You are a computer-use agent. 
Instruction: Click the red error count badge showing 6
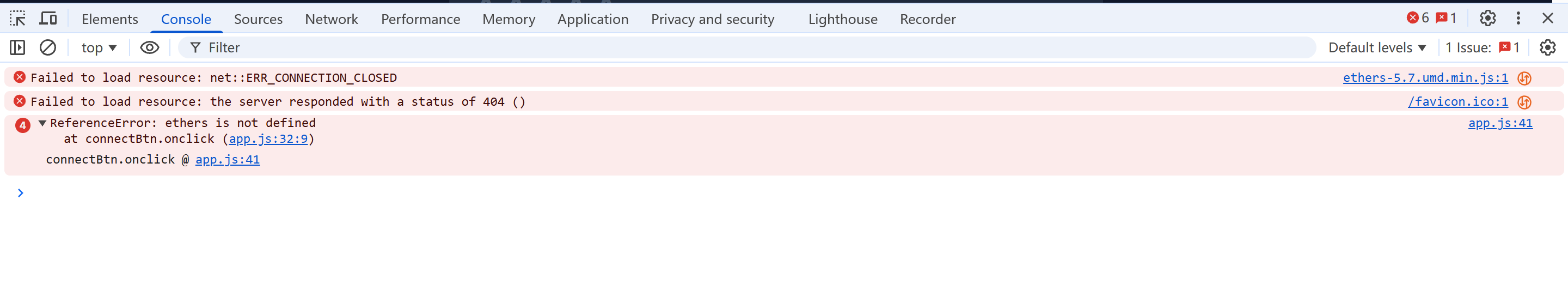tap(1418, 19)
